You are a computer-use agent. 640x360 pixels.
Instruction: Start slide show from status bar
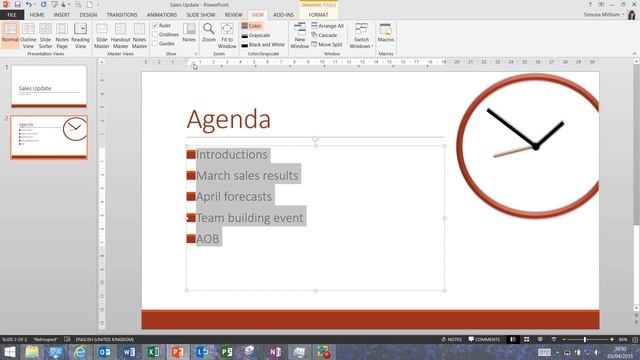553,339
